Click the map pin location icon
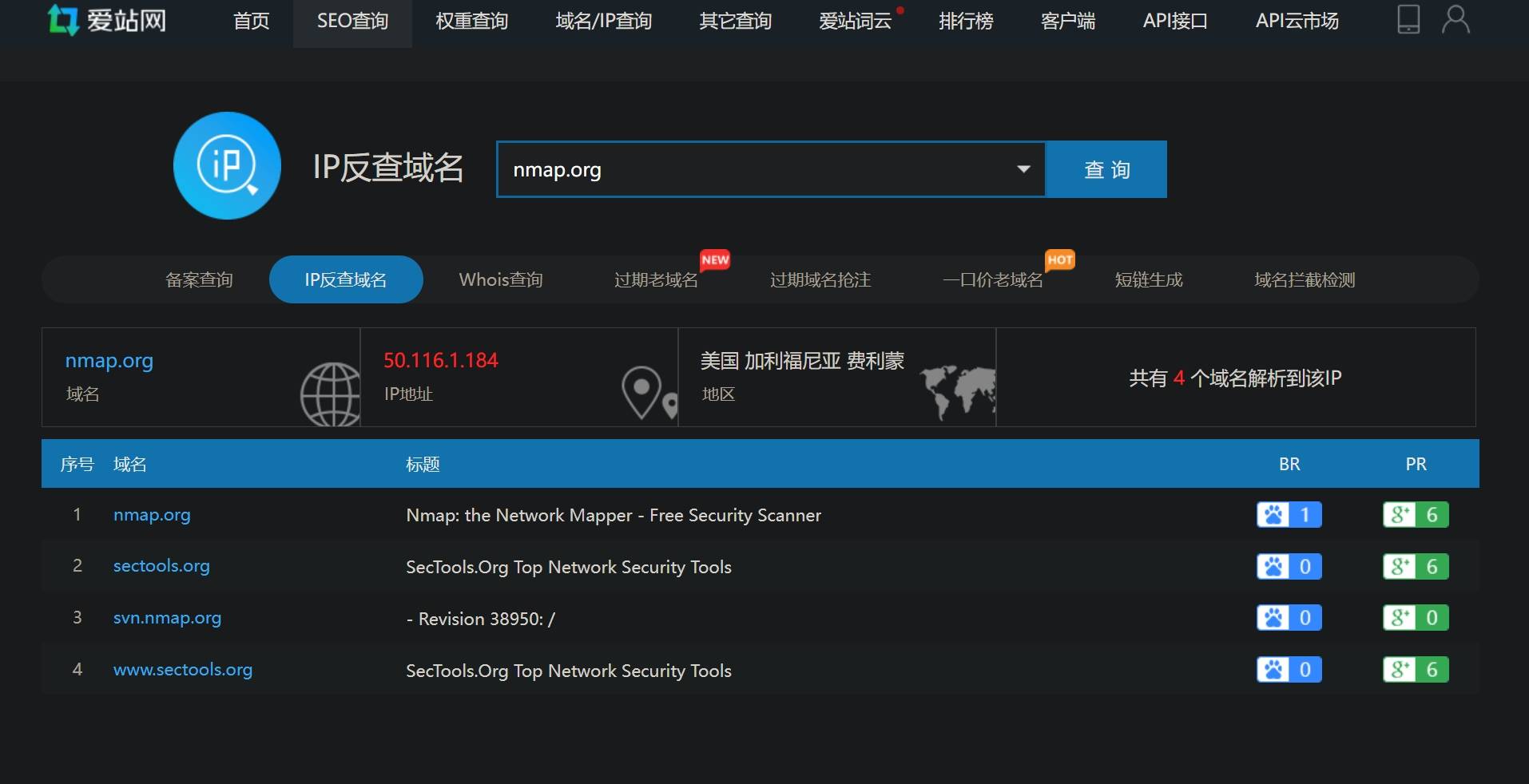 click(645, 392)
